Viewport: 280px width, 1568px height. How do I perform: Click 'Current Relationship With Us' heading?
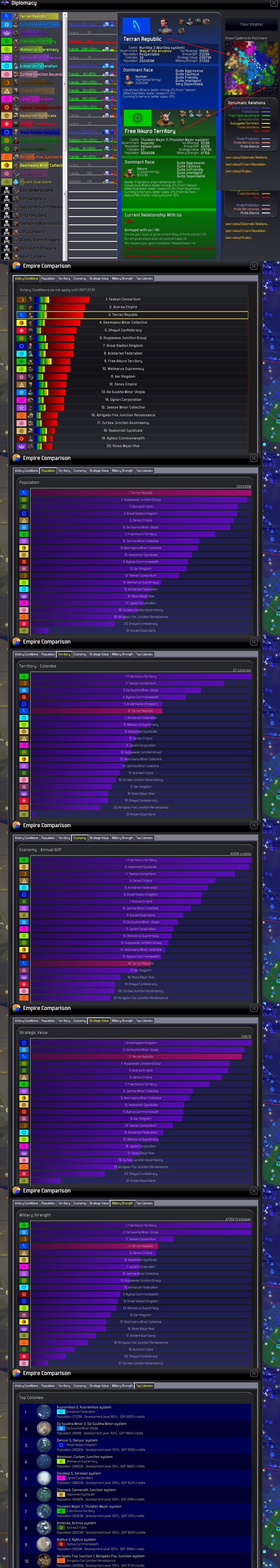pos(153,215)
